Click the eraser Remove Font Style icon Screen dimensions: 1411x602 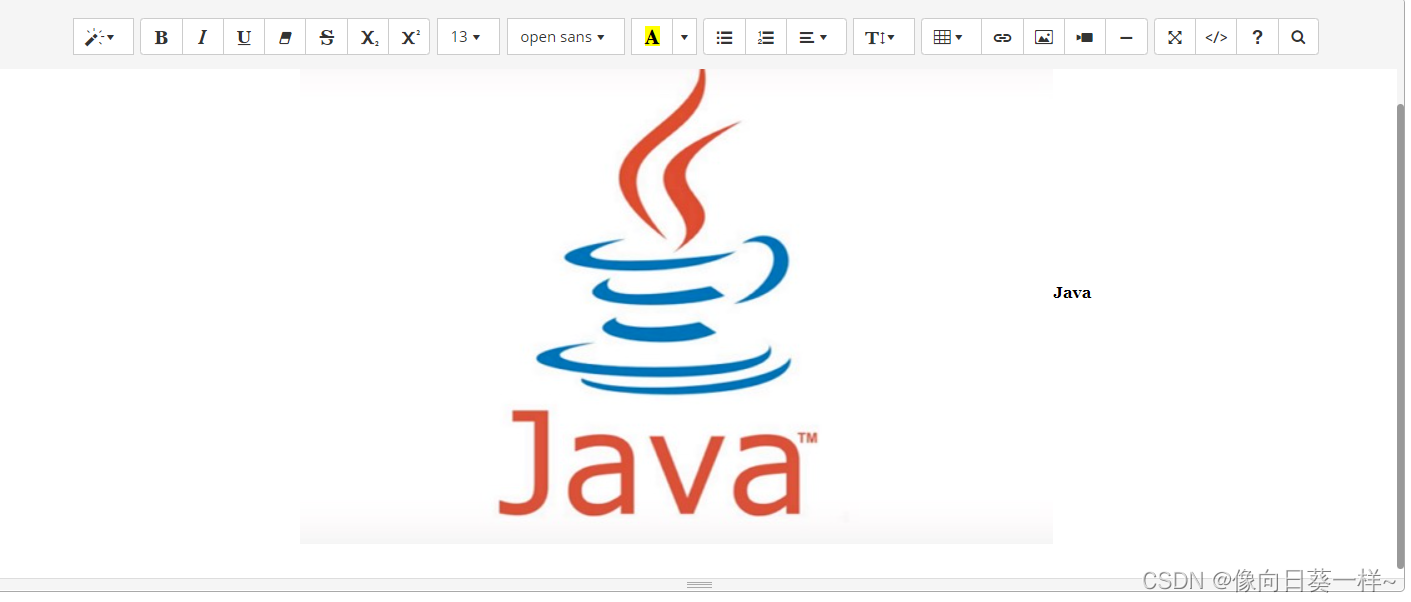(285, 37)
